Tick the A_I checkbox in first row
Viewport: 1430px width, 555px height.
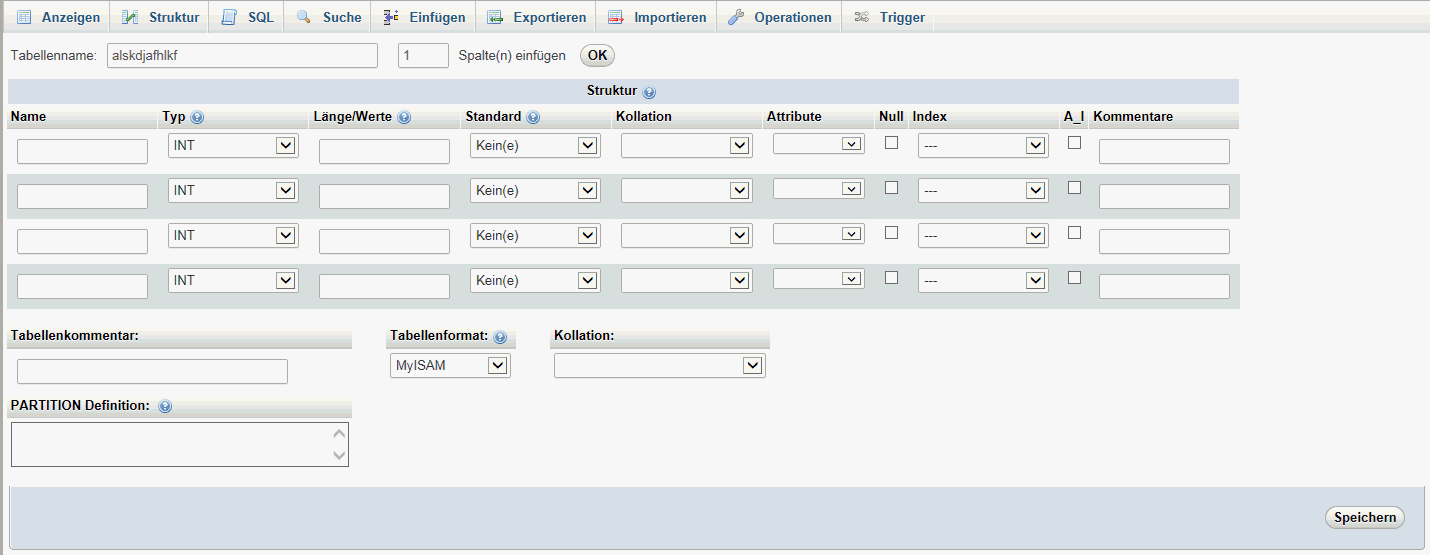(x=1075, y=142)
